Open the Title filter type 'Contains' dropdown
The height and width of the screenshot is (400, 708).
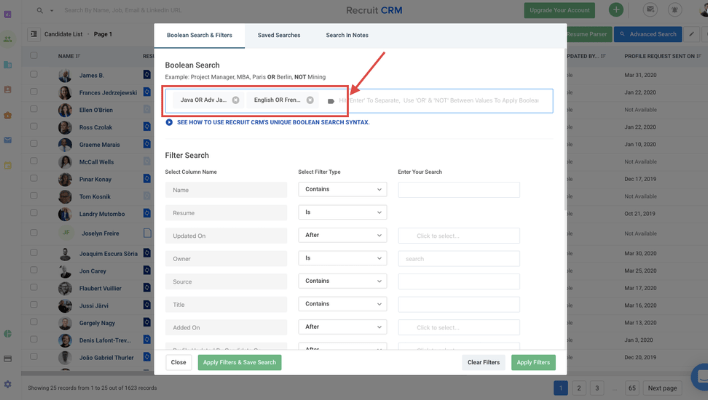click(x=342, y=304)
